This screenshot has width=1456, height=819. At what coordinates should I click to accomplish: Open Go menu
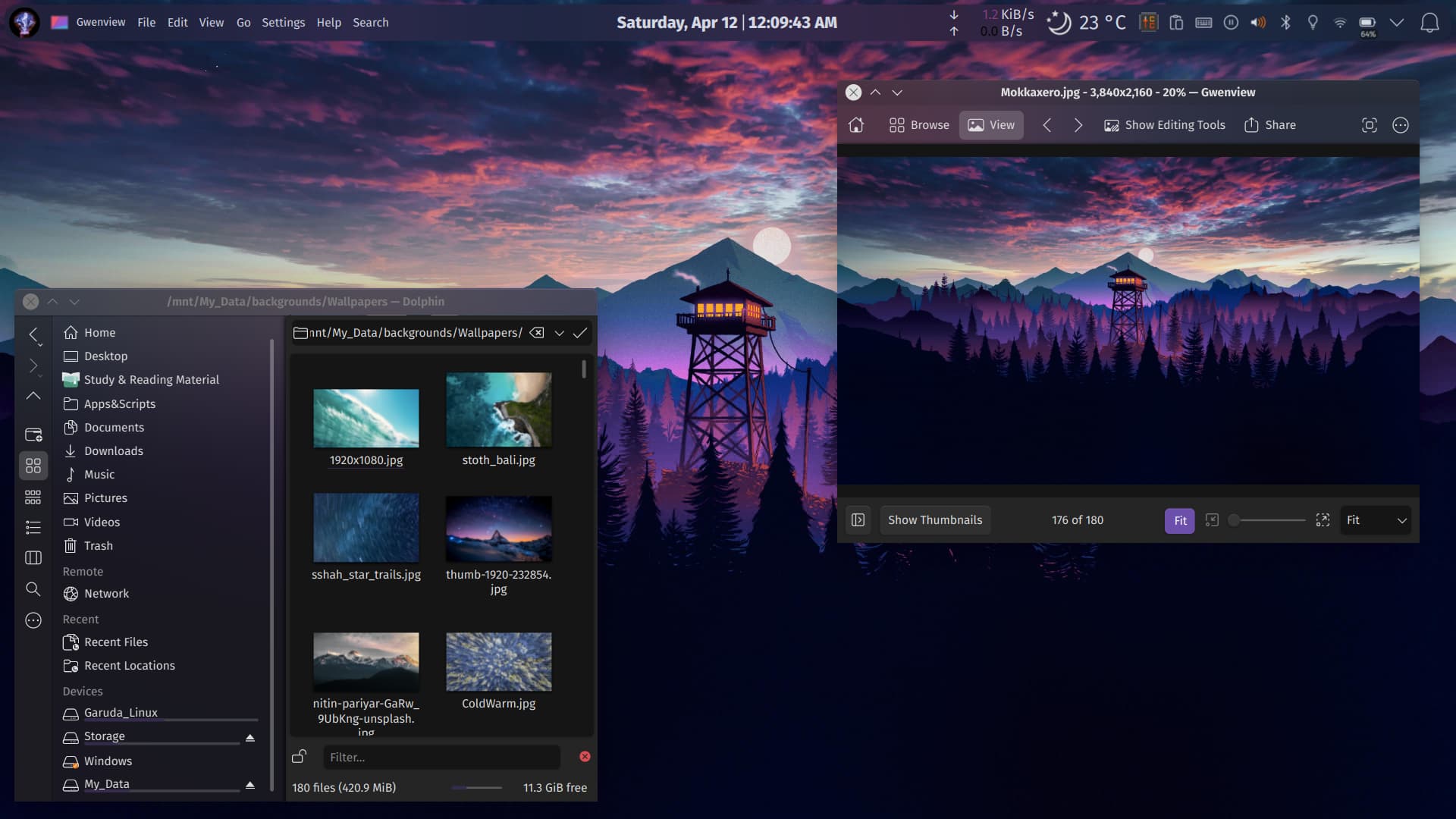click(x=243, y=23)
